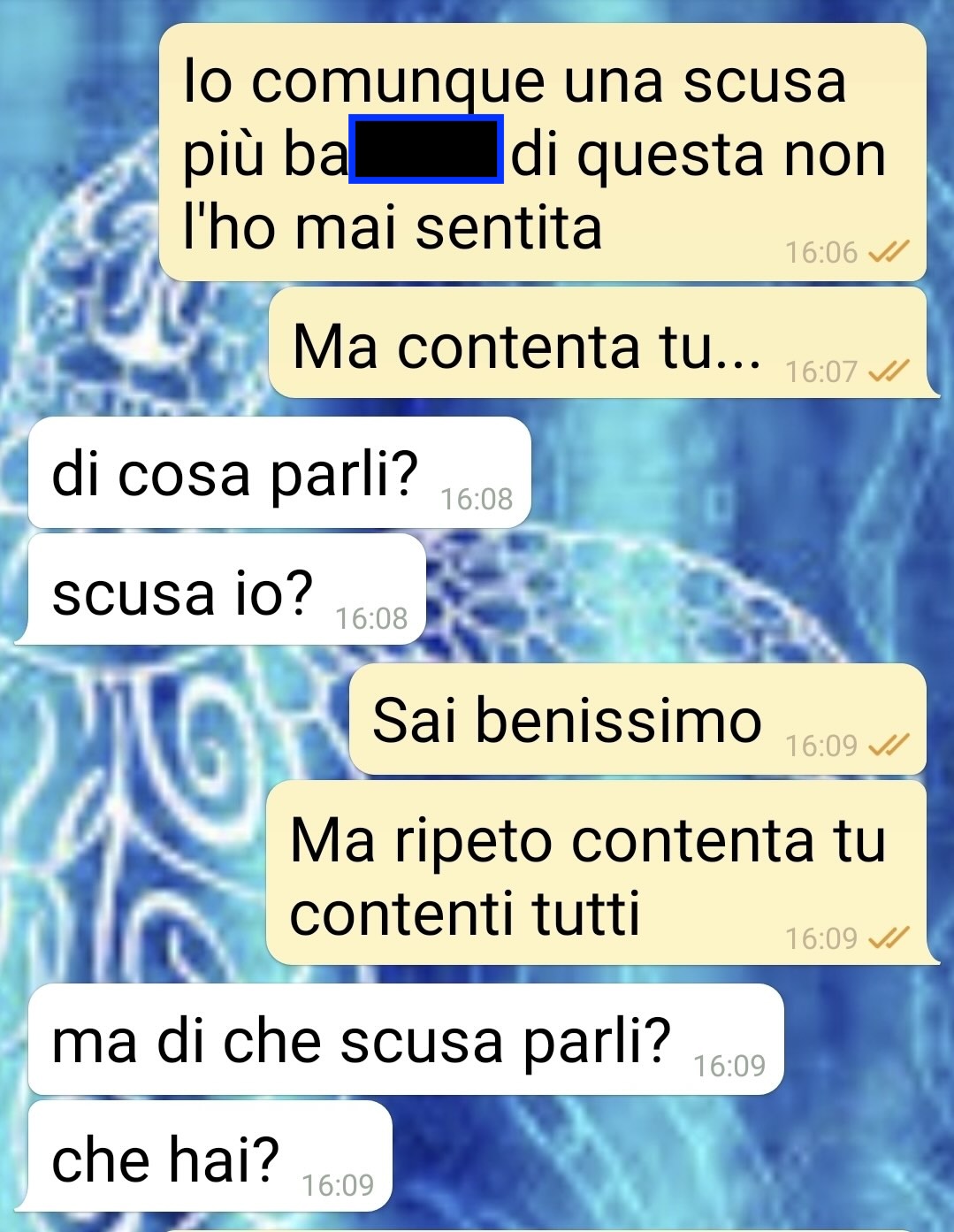Tap the check marks on 'contenti tutti' message
954x1232 pixels.
pyautogui.click(x=889, y=937)
